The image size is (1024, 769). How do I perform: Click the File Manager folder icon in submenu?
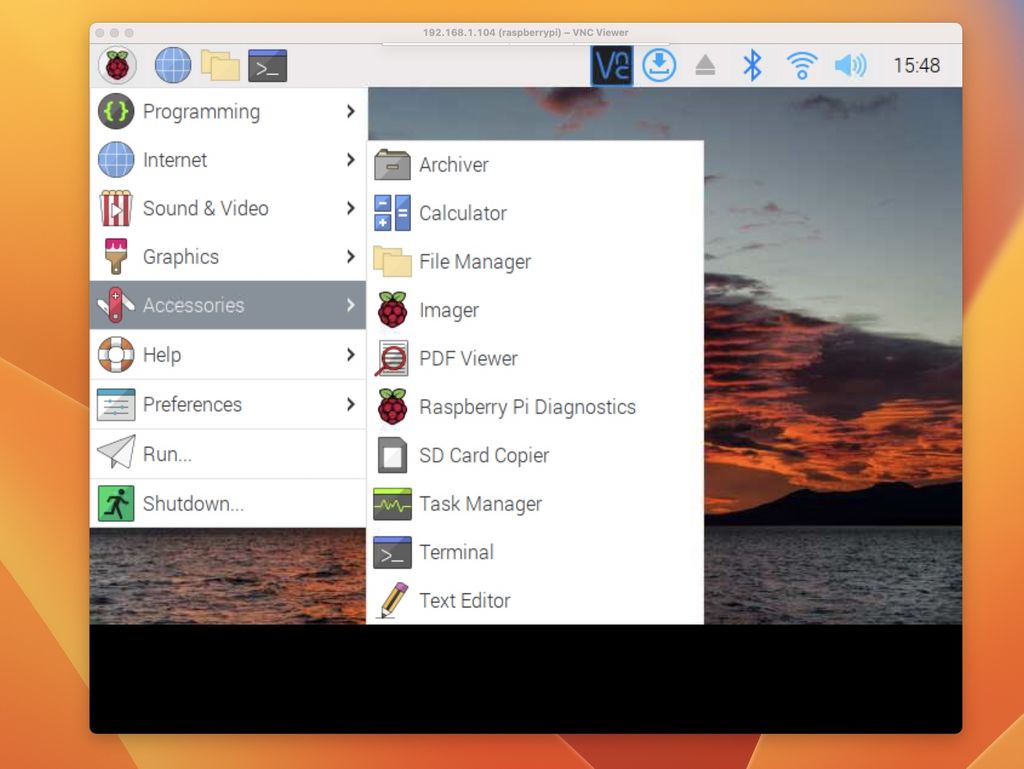click(392, 261)
